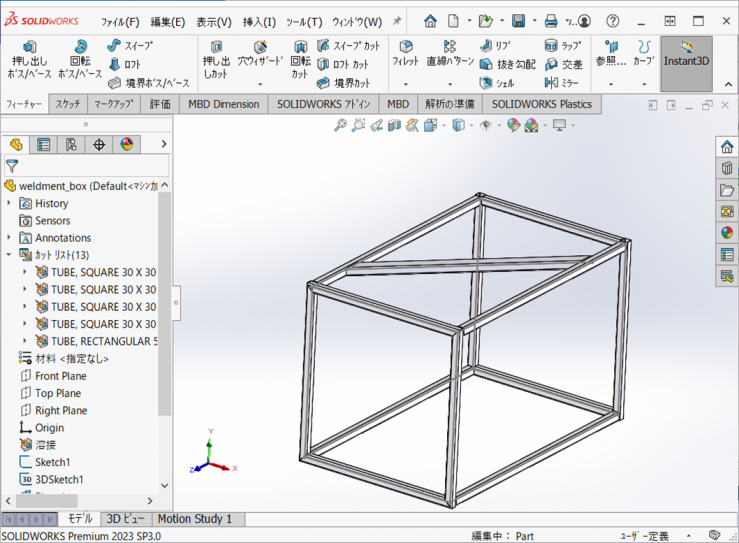739x543 pixels.
Task: Collapse the カットリスト(13) folder
Action: 10,255
